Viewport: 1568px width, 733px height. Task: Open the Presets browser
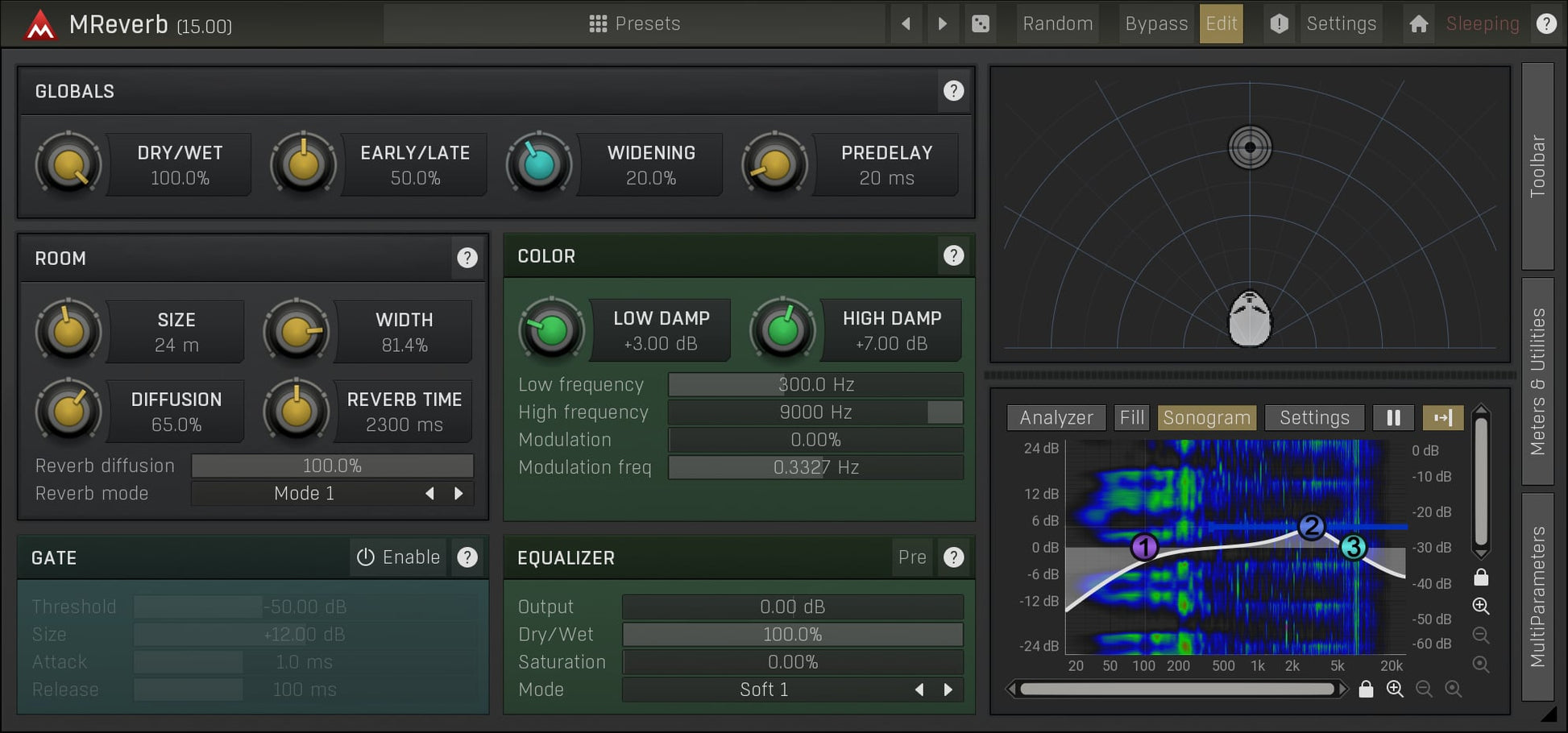pos(636,23)
